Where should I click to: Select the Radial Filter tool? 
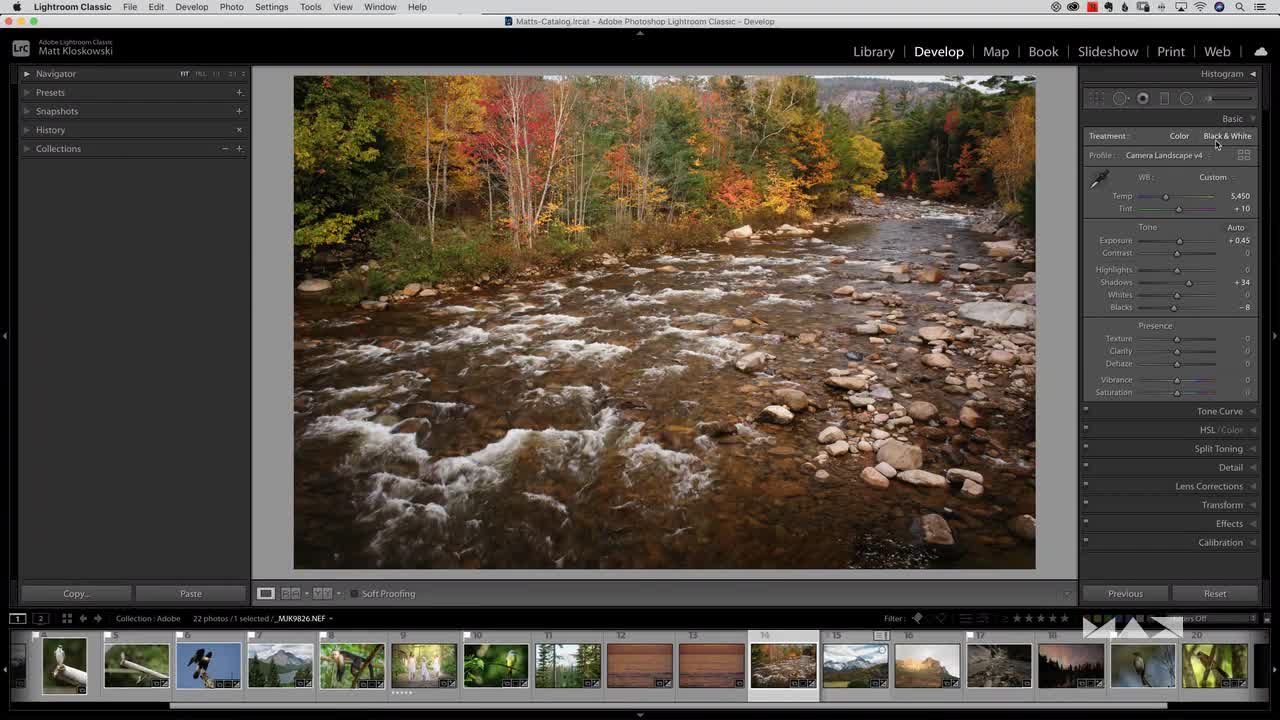(1186, 98)
